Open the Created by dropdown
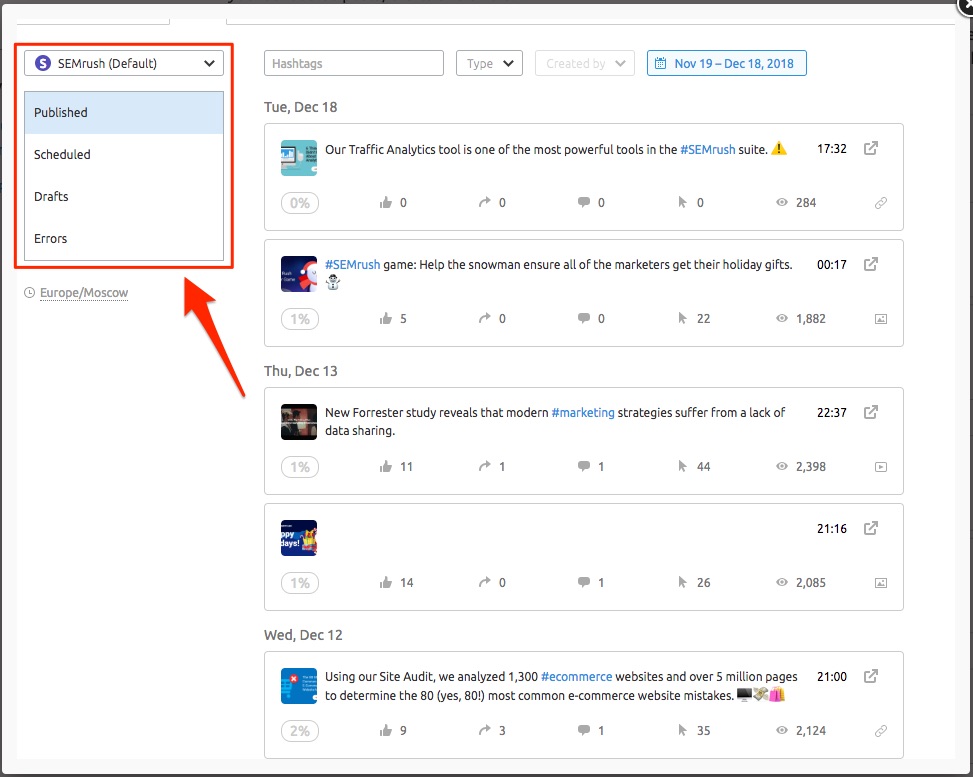This screenshot has width=973, height=777. pos(585,63)
